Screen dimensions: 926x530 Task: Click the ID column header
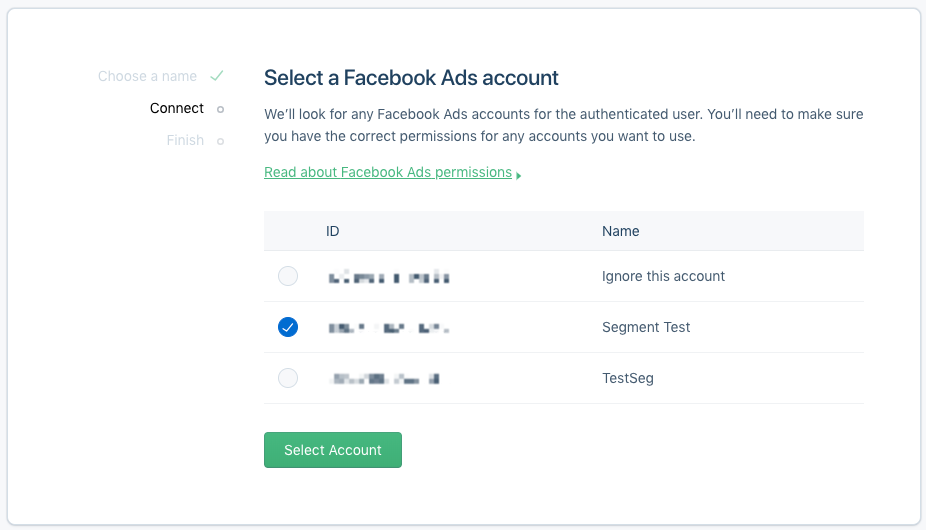(333, 231)
